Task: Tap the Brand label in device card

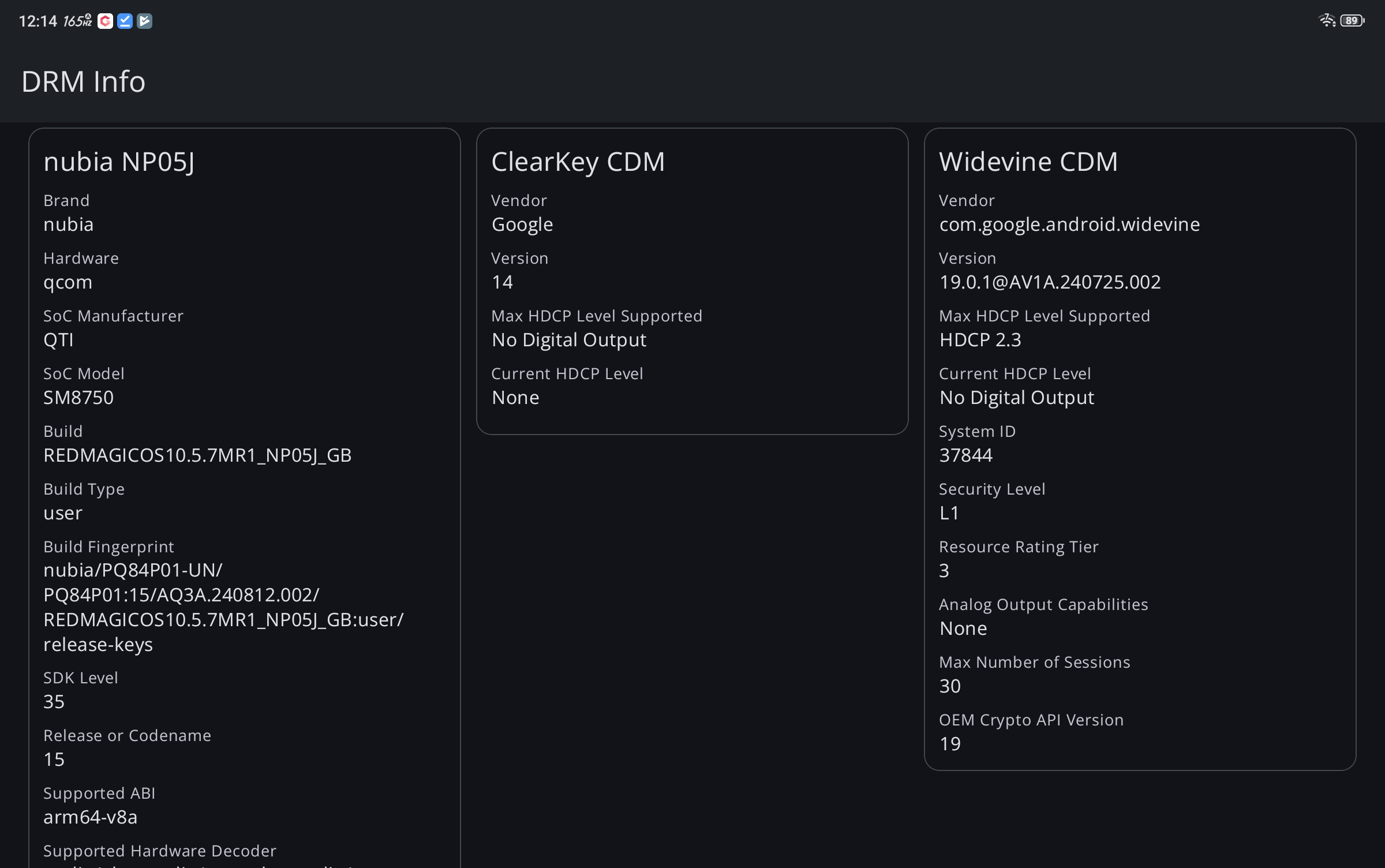Action: (x=66, y=200)
